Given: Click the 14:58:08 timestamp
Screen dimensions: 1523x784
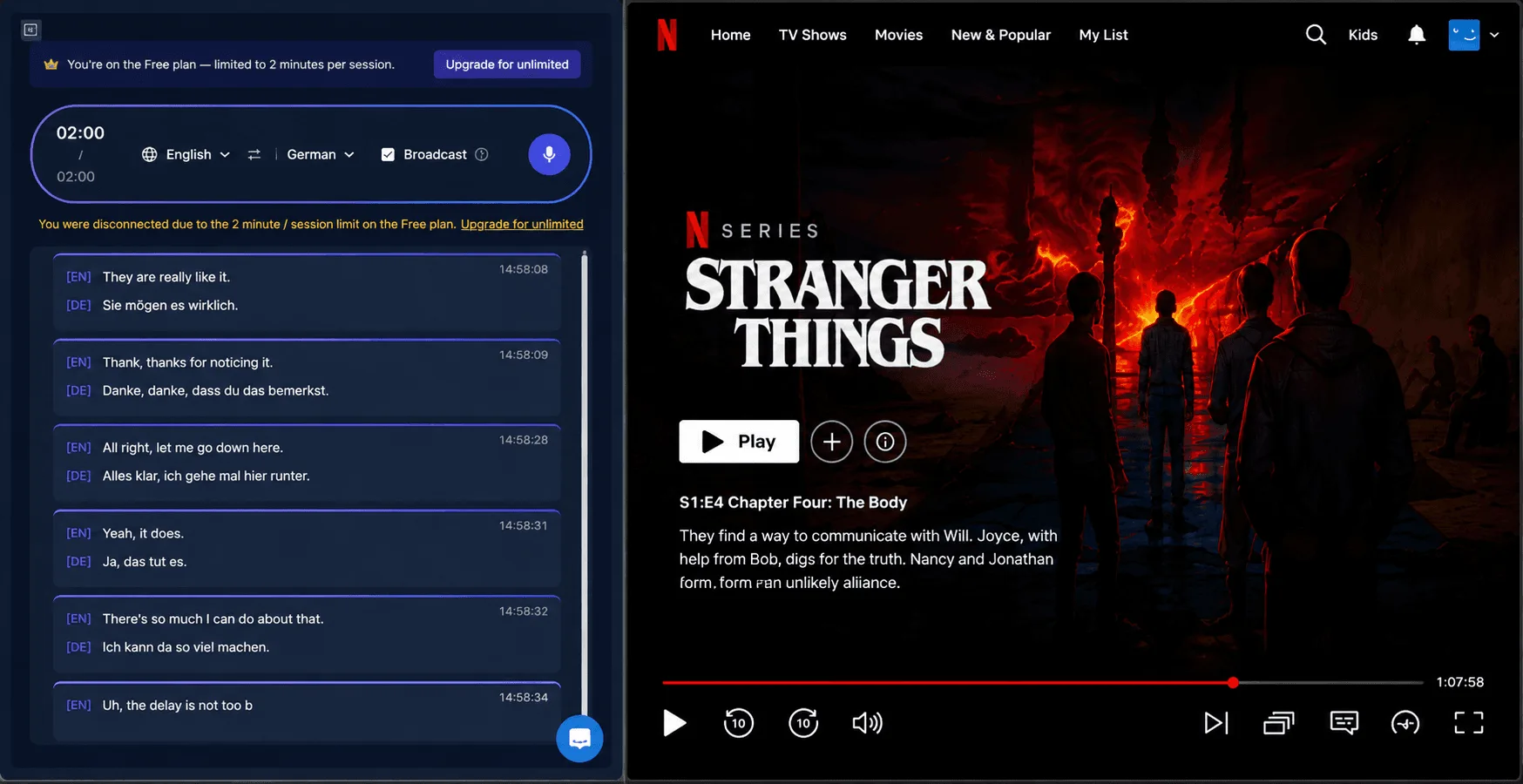Looking at the screenshot, I should pyautogui.click(x=524, y=269).
